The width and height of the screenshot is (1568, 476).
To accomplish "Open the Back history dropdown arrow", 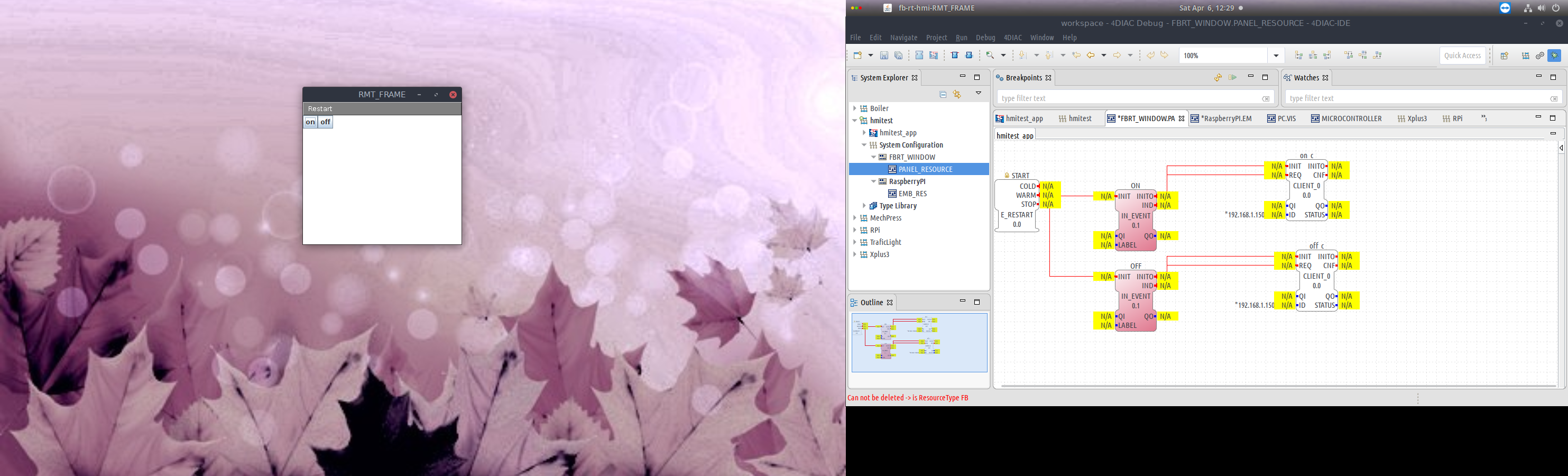I will pyautogui.click(x=1103, y=56).
